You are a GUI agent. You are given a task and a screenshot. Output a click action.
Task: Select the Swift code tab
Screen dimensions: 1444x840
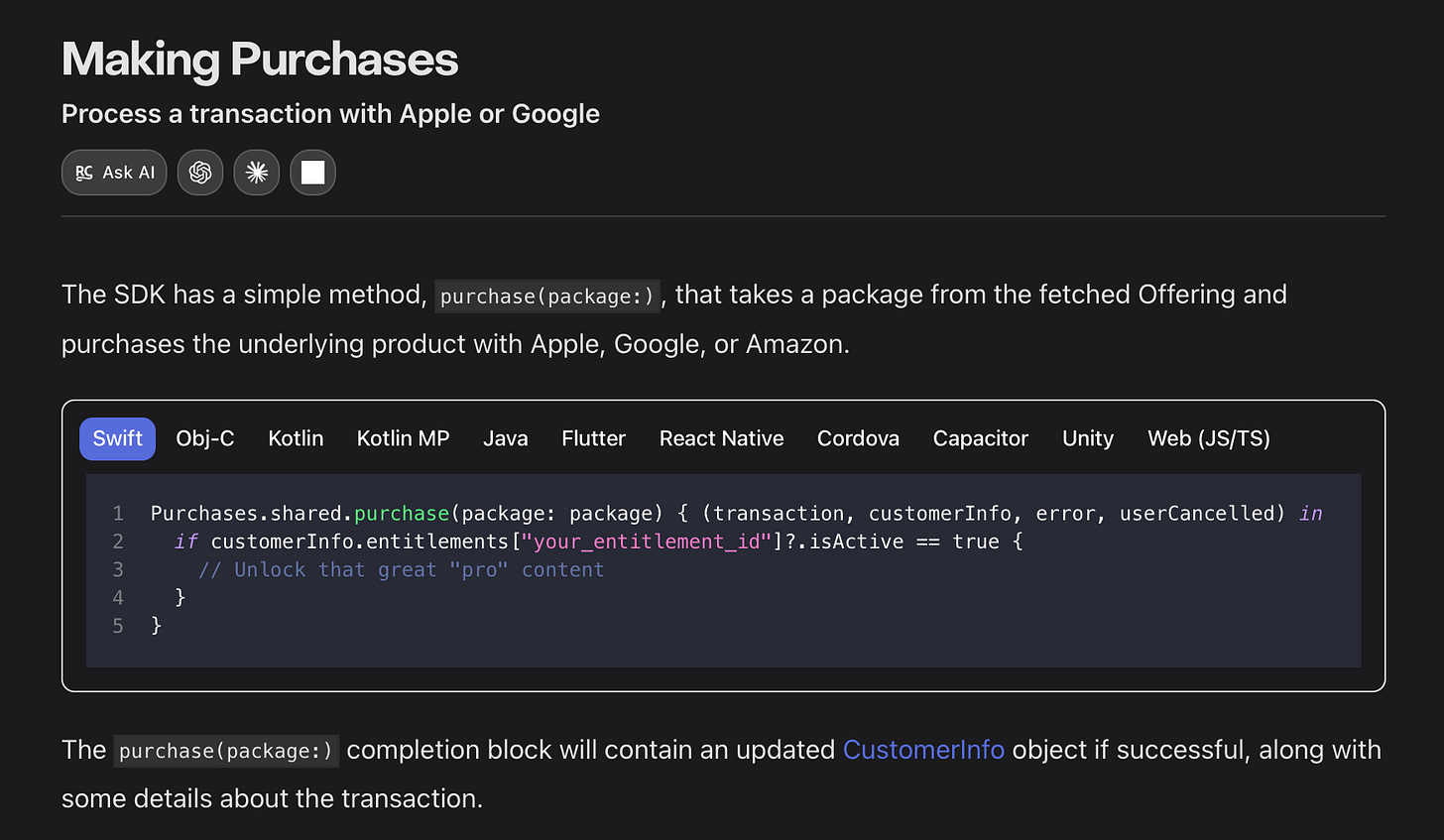117,438
